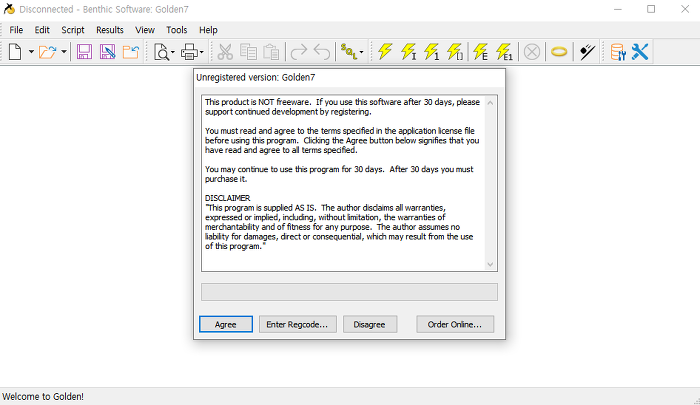
Task: Click the Undo arrow icon
Action: 321,52
